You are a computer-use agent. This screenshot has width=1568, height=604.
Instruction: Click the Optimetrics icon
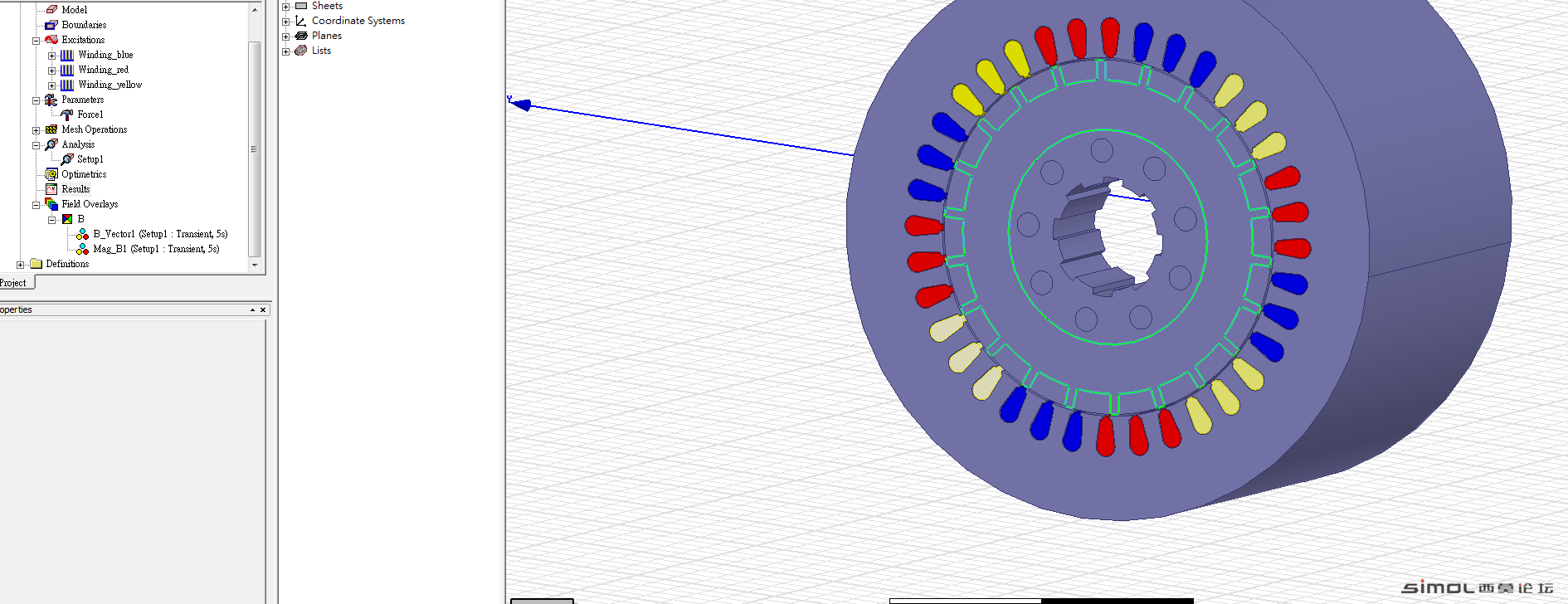point(51,174)
